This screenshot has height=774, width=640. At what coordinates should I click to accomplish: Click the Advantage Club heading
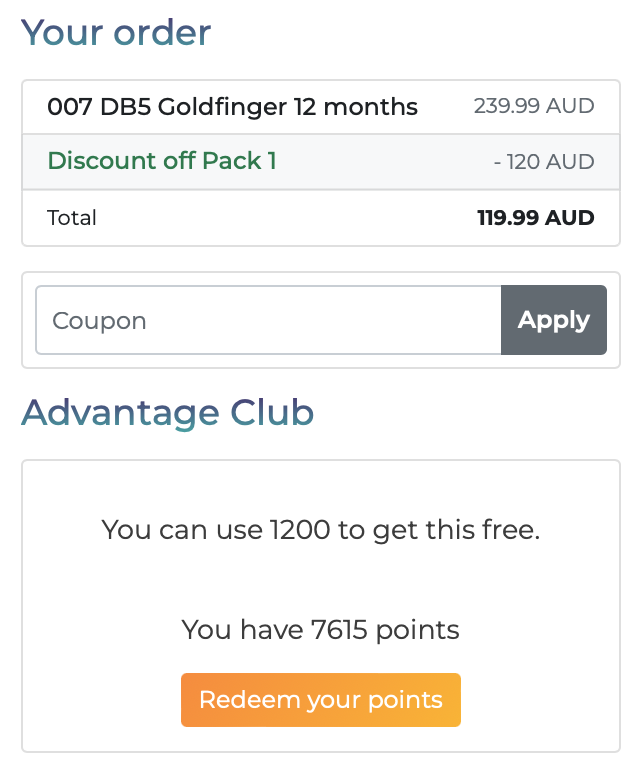(167, 413)
